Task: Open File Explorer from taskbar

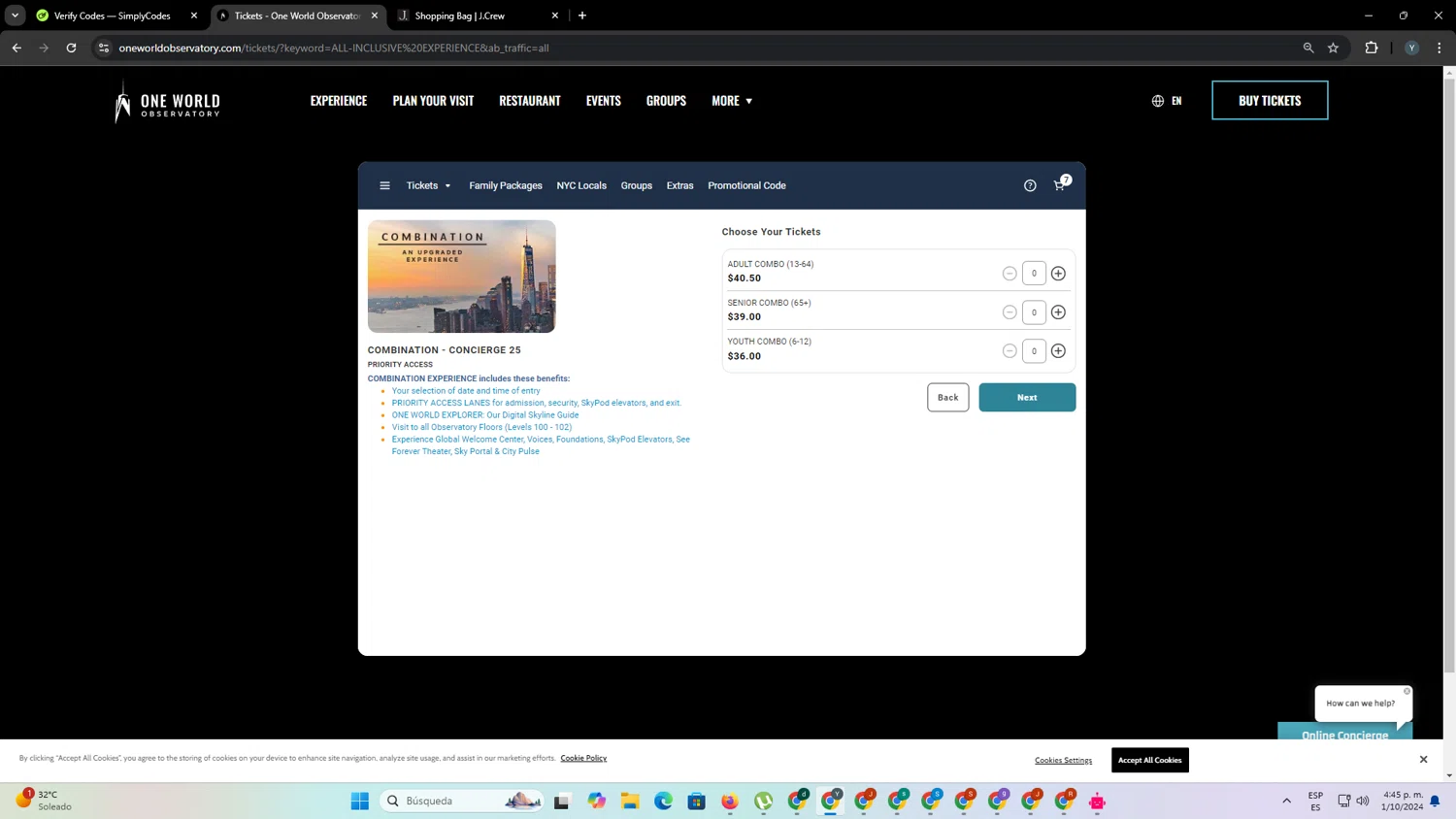Action: pos(630,801)
